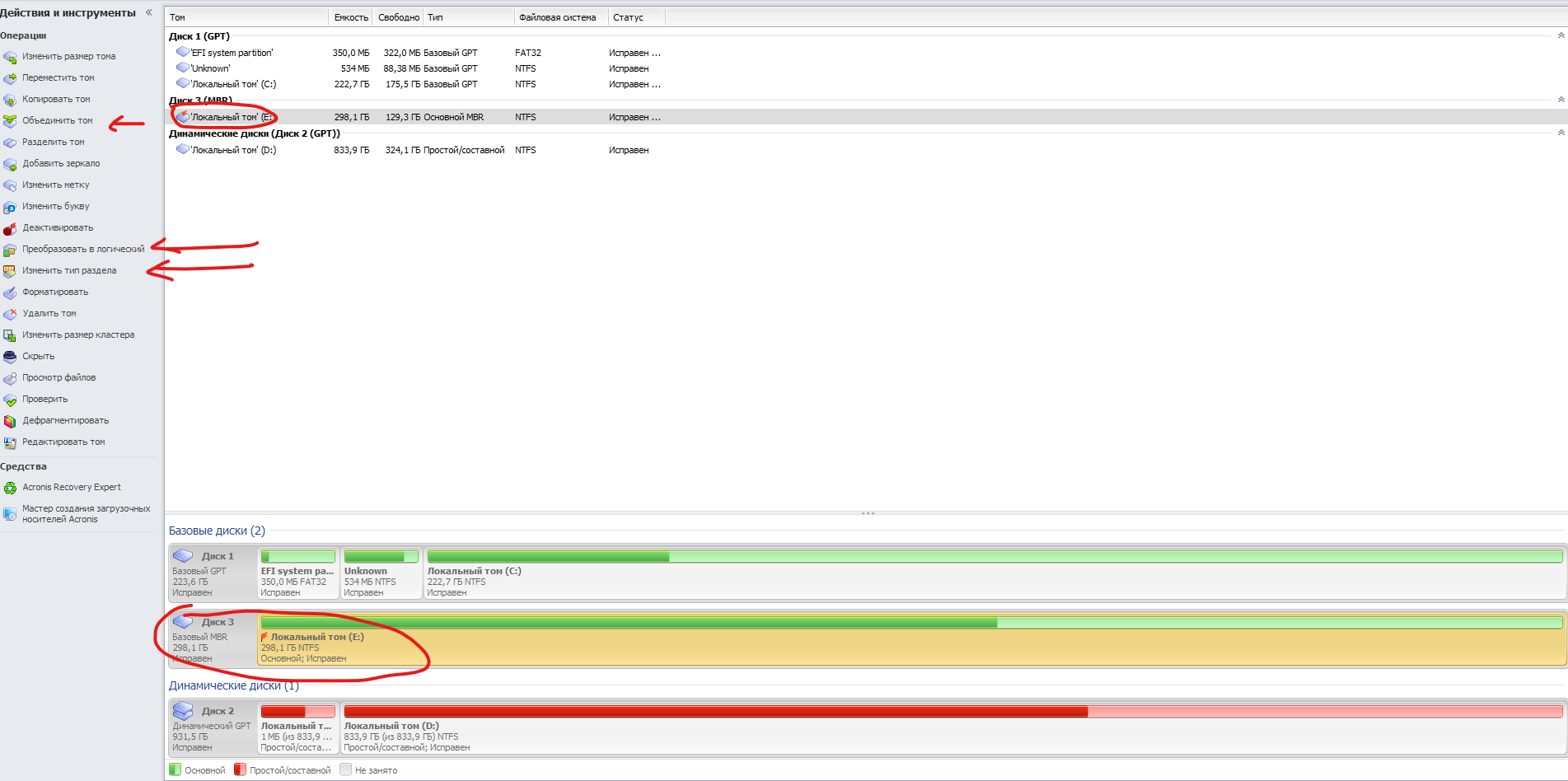Click the 'Преобразовать в логический' icon
Screen dimensions: 1568x781
click(x=10, y=250)
